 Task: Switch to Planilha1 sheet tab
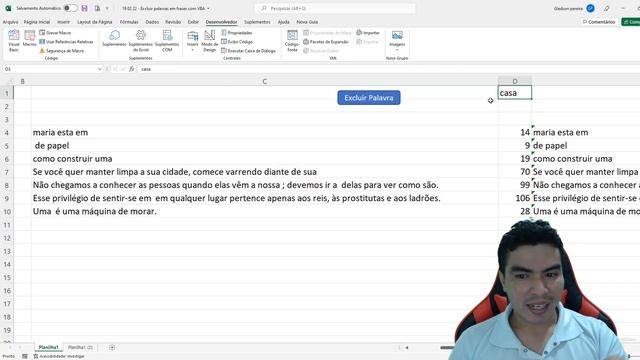pos(49,347)
